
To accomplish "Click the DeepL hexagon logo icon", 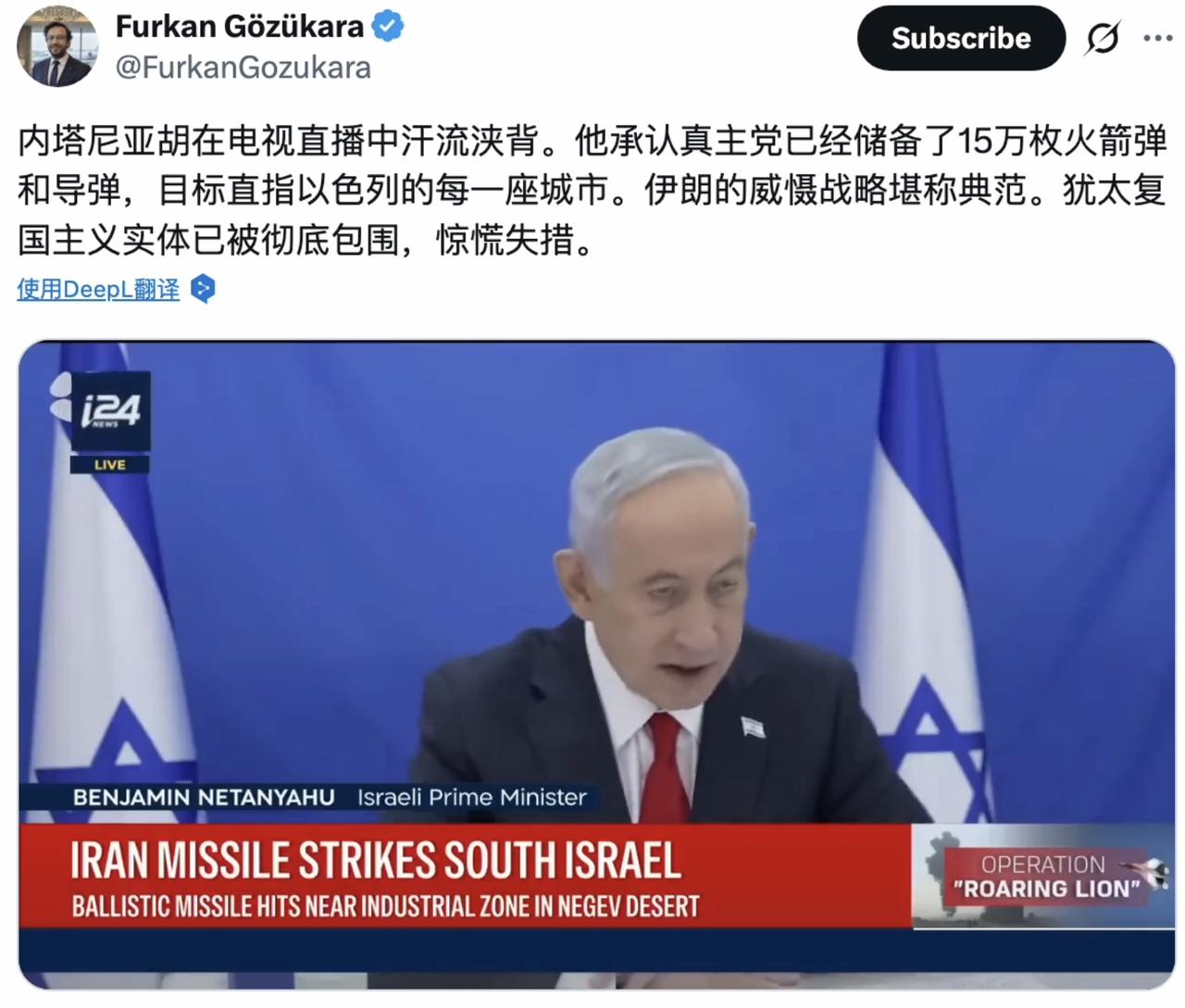I will point(203,290).
